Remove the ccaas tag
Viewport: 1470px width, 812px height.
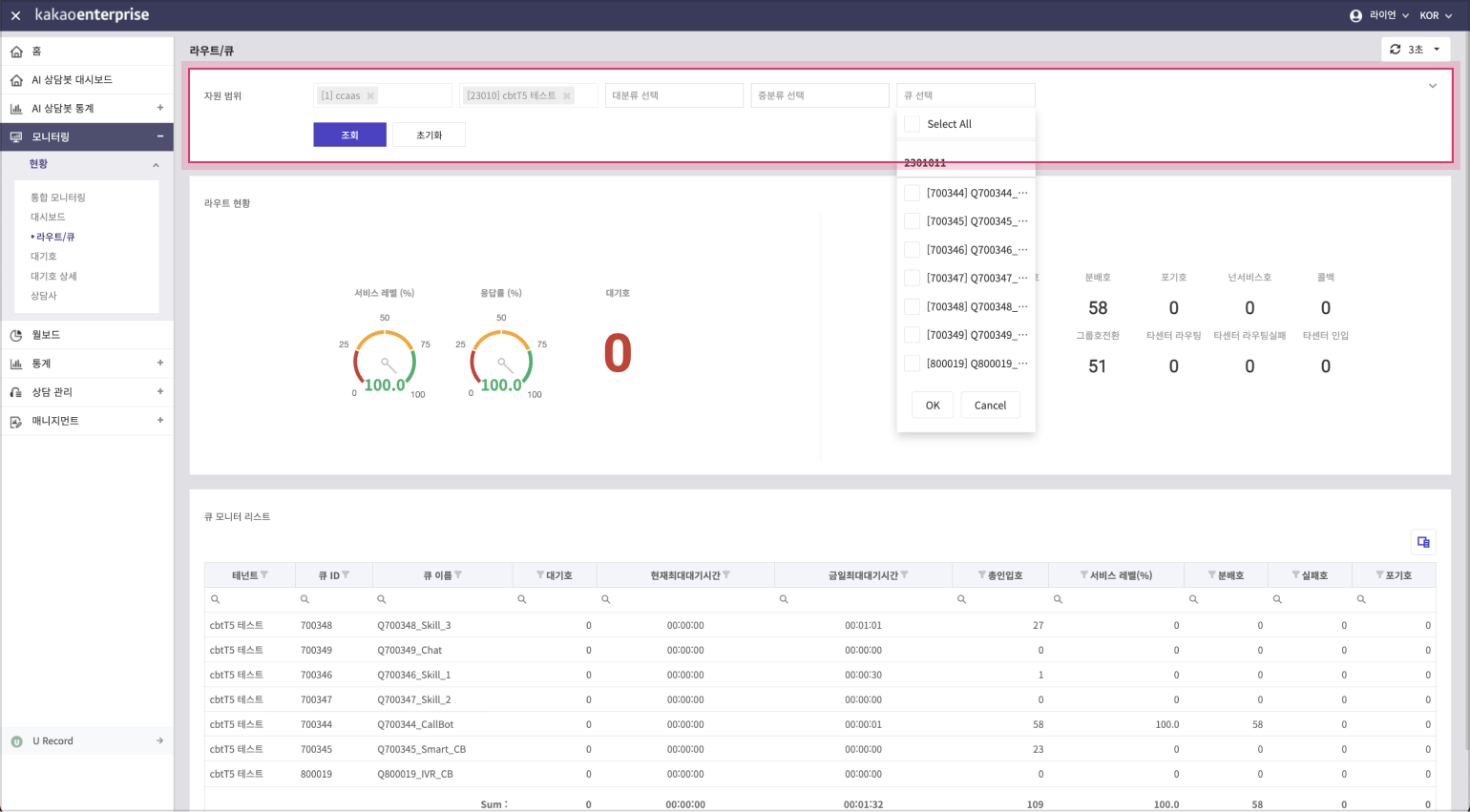click(370, 96)
